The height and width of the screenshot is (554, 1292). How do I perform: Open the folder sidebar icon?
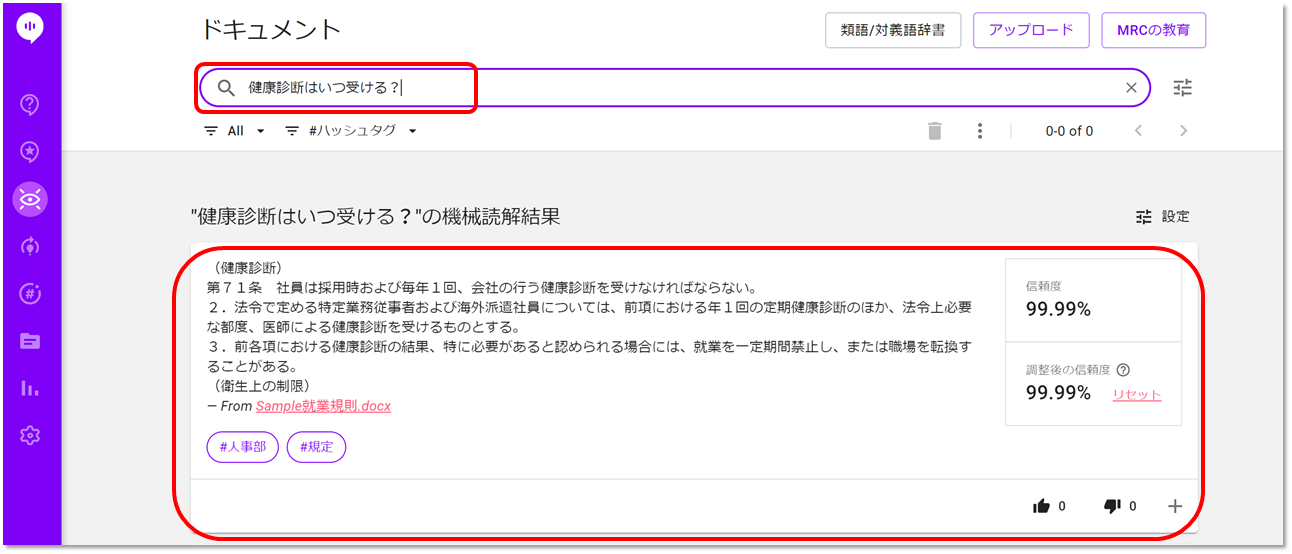pos(30,341)
